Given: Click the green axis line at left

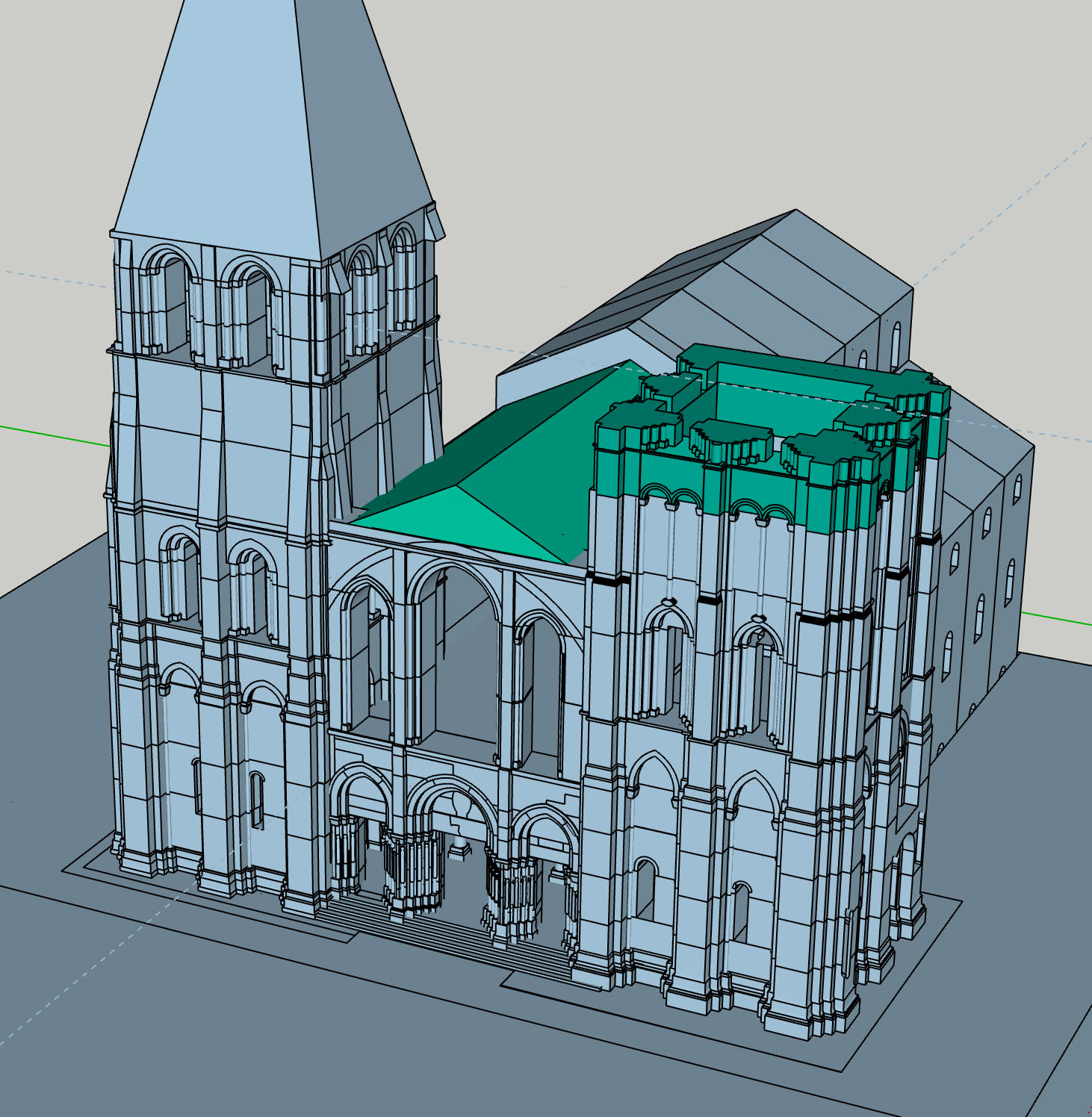Looking at the screenshot, I should [x=54, y=436].
